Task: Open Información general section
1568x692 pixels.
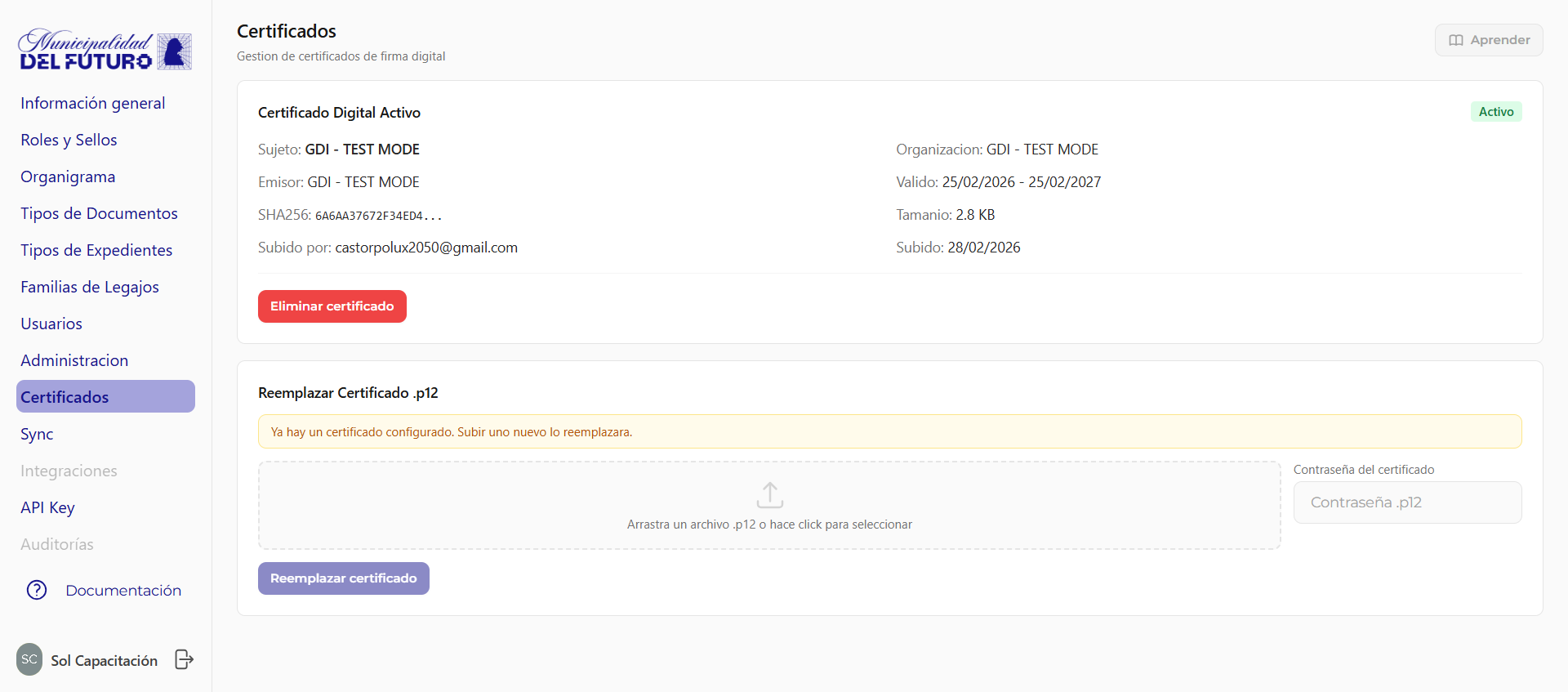Action: pos(92,103)
